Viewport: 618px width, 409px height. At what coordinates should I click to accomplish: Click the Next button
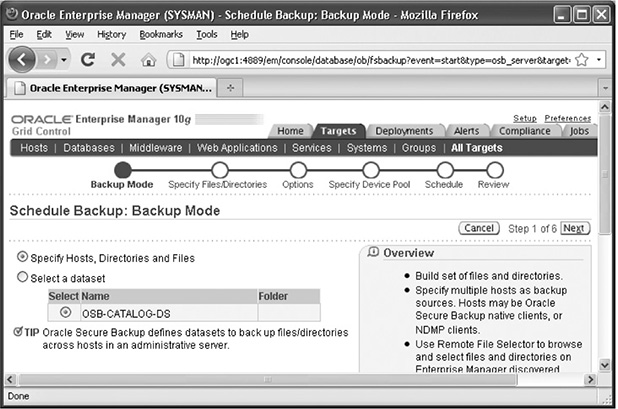[x=575, y=228]
